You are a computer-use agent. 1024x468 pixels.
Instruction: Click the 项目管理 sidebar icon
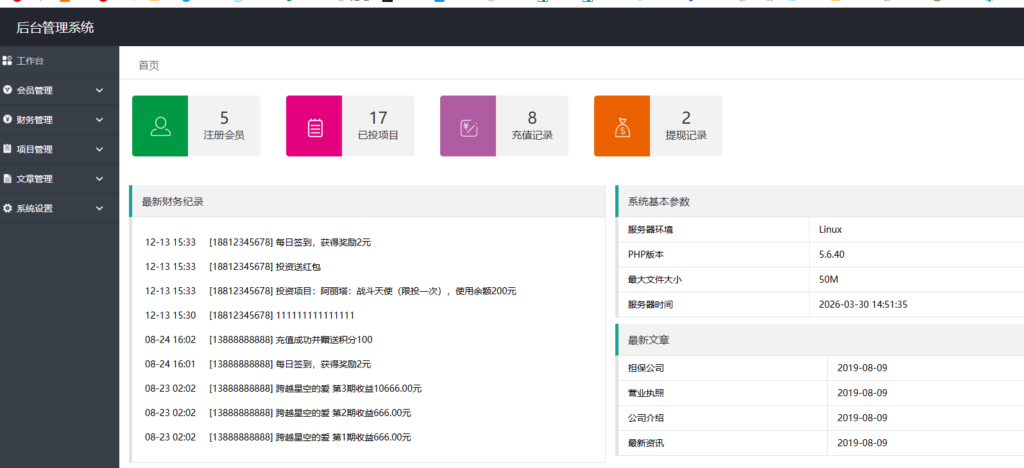pos(7,149)
